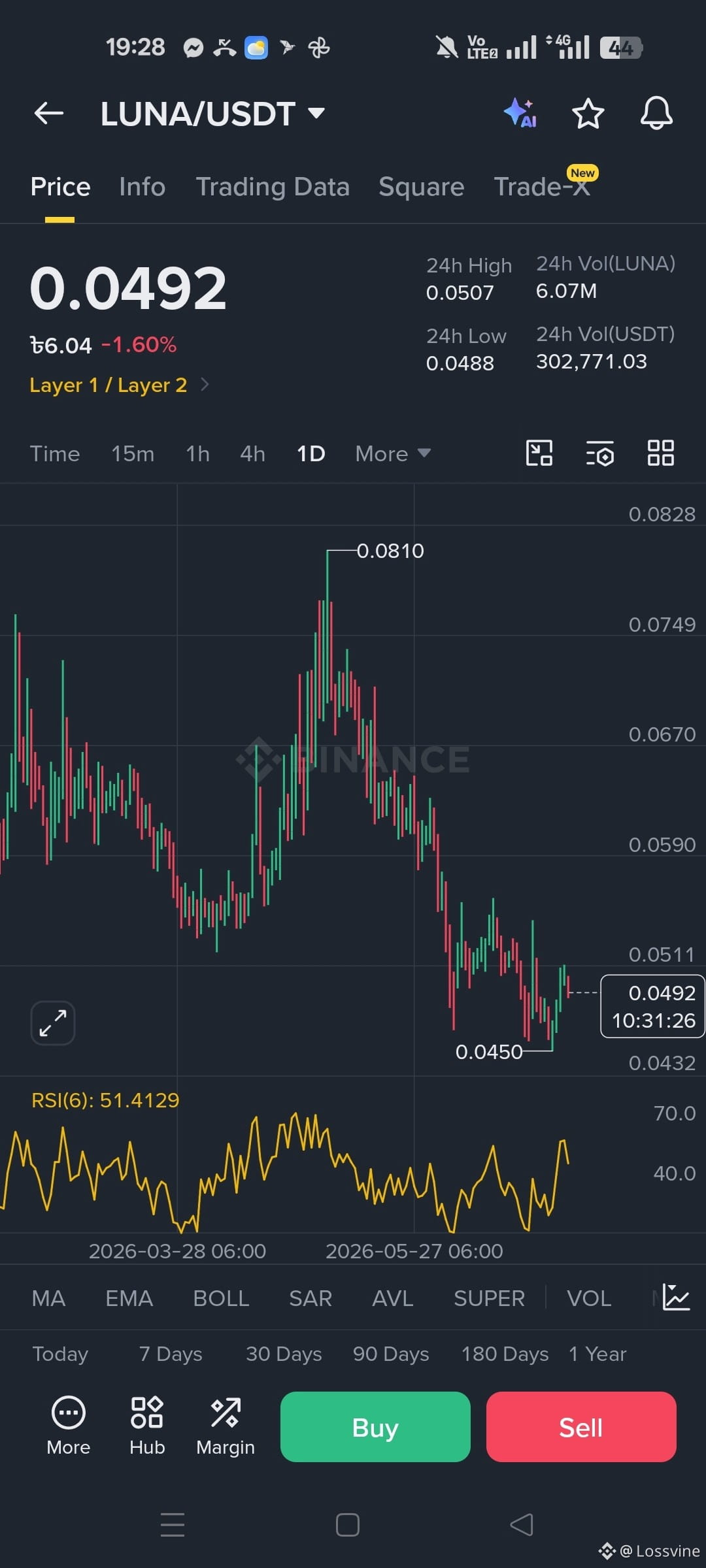
Task: Tap the 2026-03-28 06:00 date label
Action: click(x=177, y=1251)
